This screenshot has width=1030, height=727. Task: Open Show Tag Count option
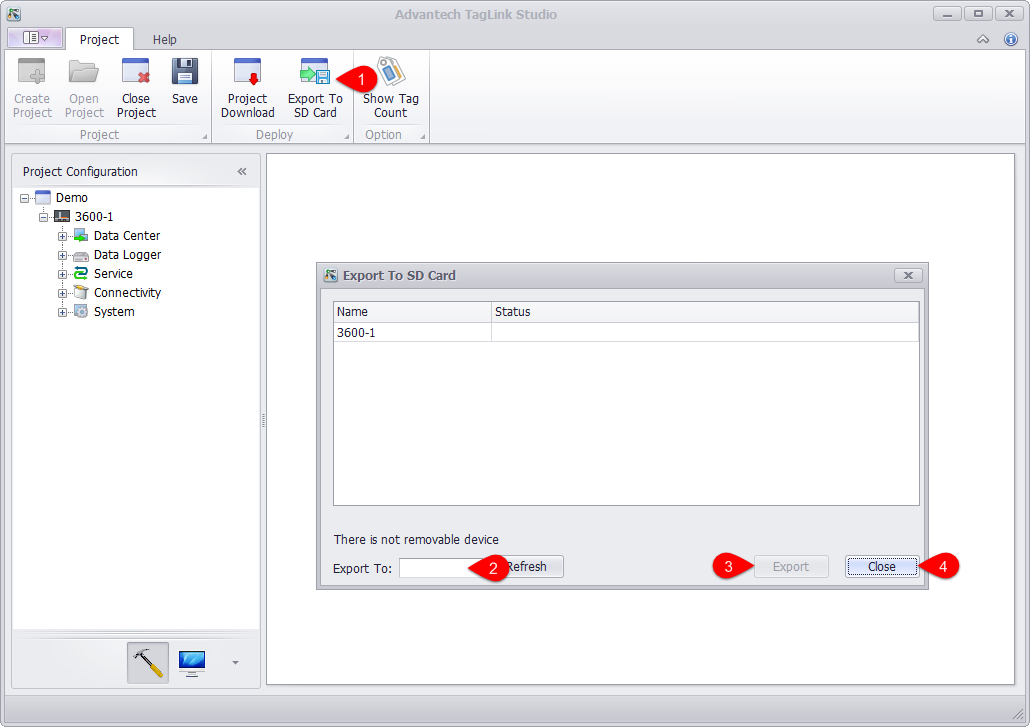(x=390, y=75)
